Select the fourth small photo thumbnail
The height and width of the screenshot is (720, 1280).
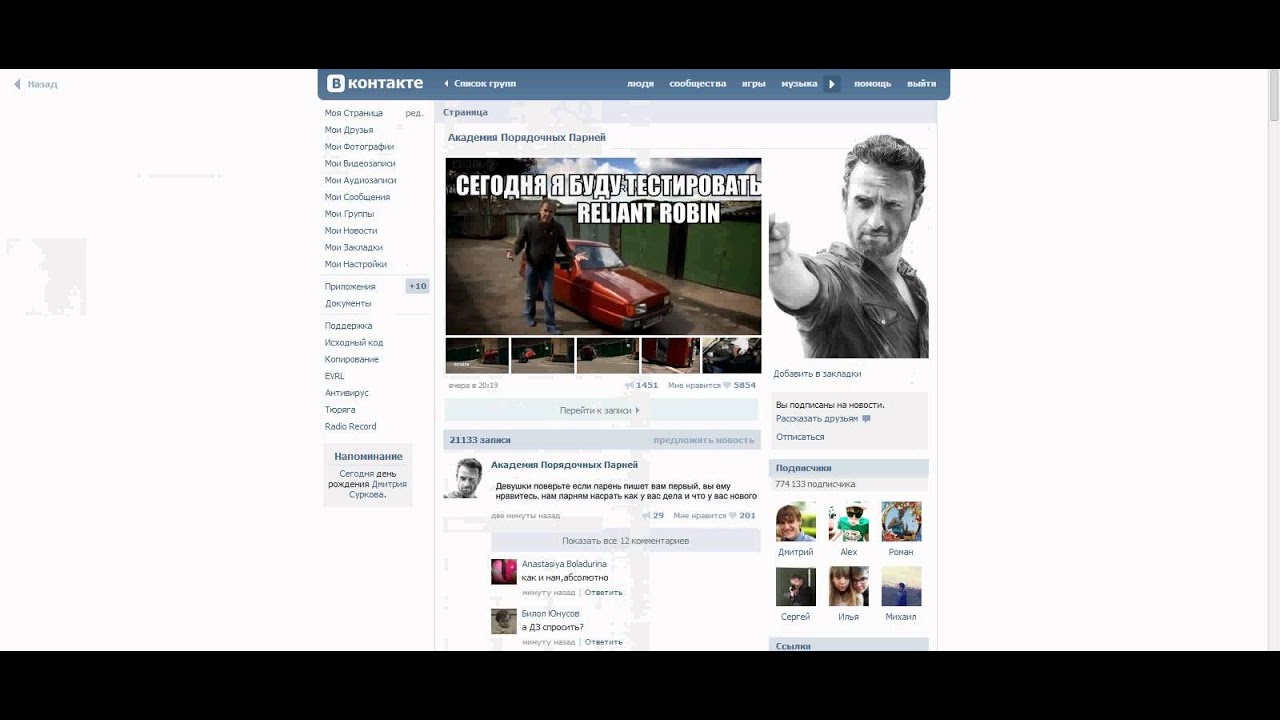pyautogui.click(x=670, y=355)
